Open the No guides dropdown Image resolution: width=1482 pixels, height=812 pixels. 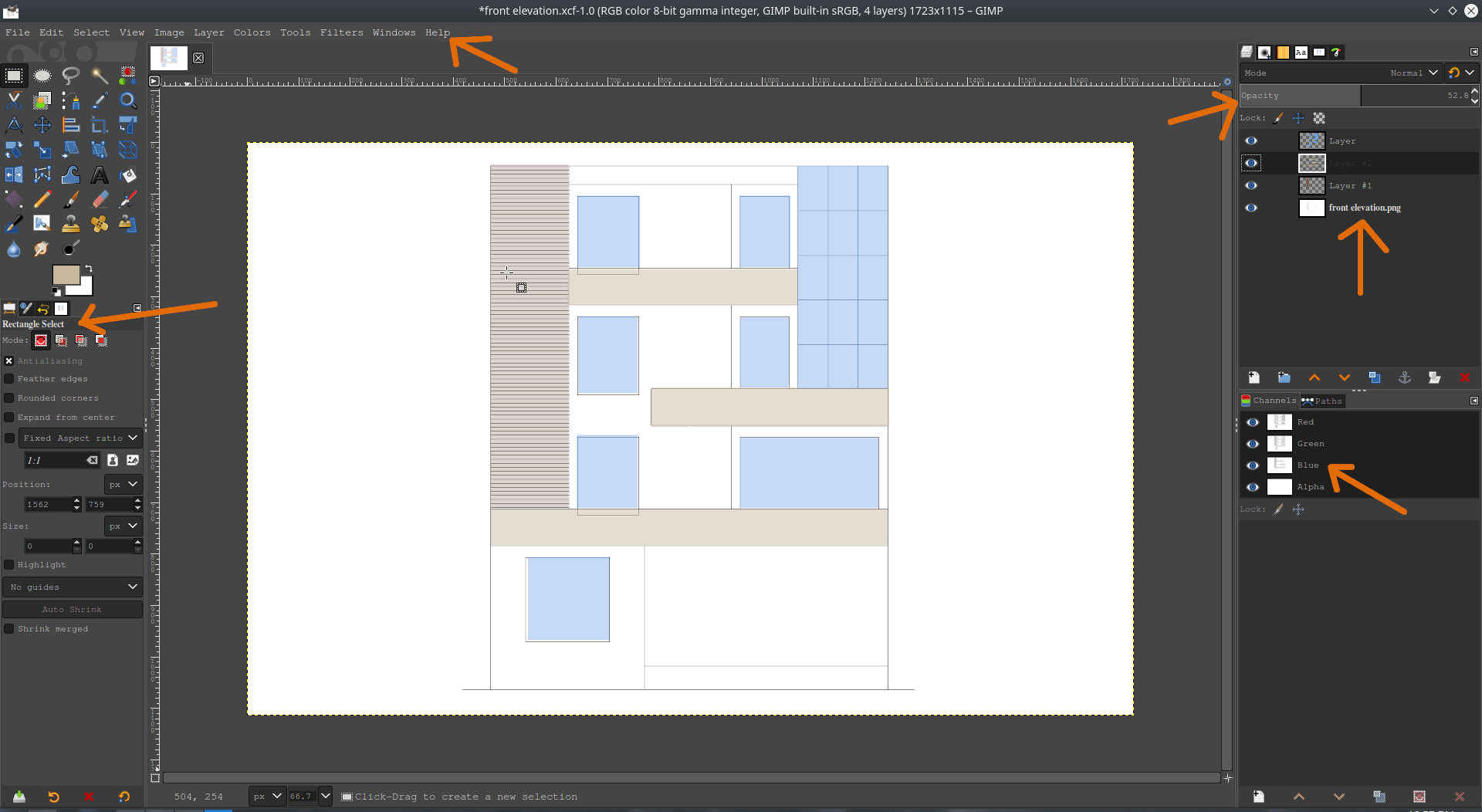pos(72,587)
